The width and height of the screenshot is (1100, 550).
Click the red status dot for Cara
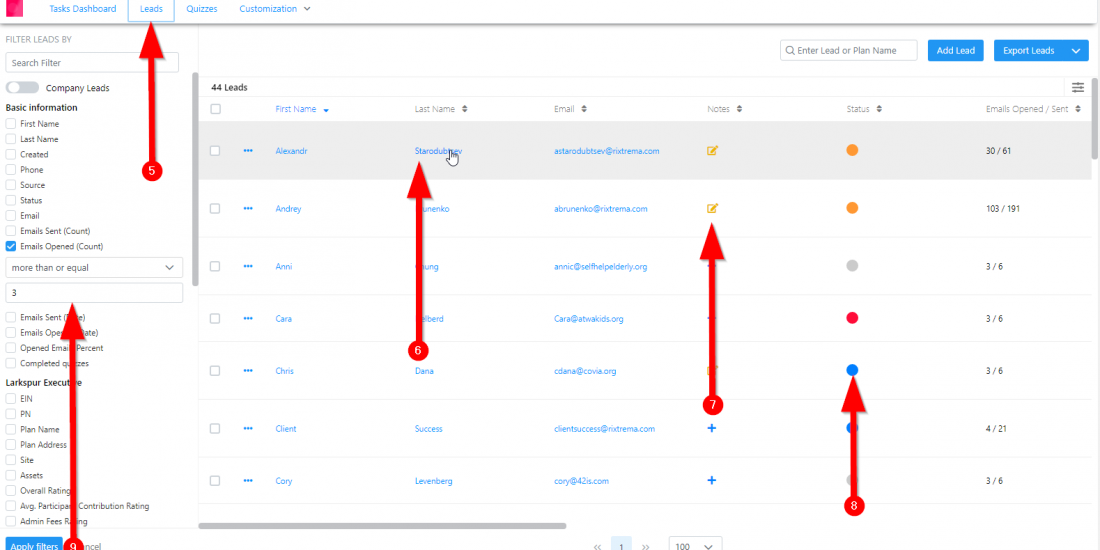852,318
